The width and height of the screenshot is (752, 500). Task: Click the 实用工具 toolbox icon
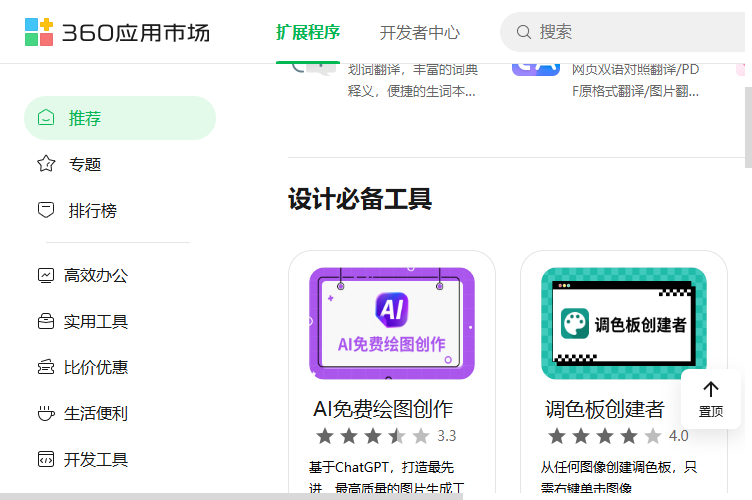click(x=46, y=321)
